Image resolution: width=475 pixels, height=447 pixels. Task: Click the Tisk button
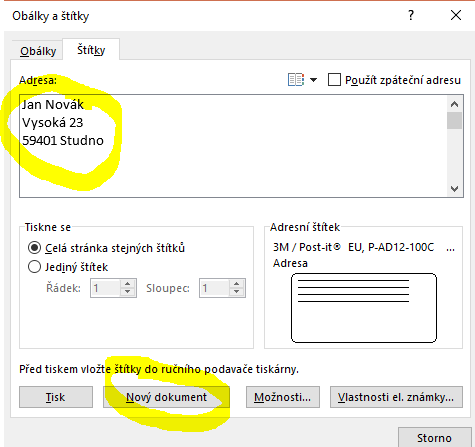pos(56,397)
